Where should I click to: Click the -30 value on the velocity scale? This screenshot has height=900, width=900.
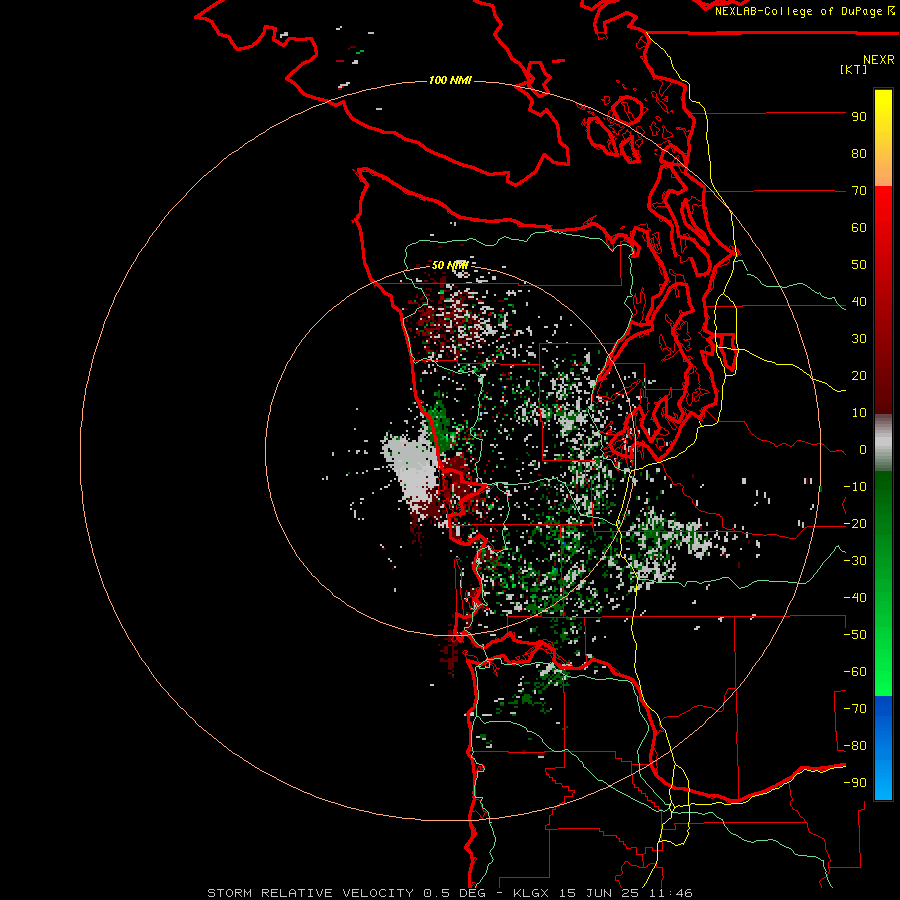point(855,561)
